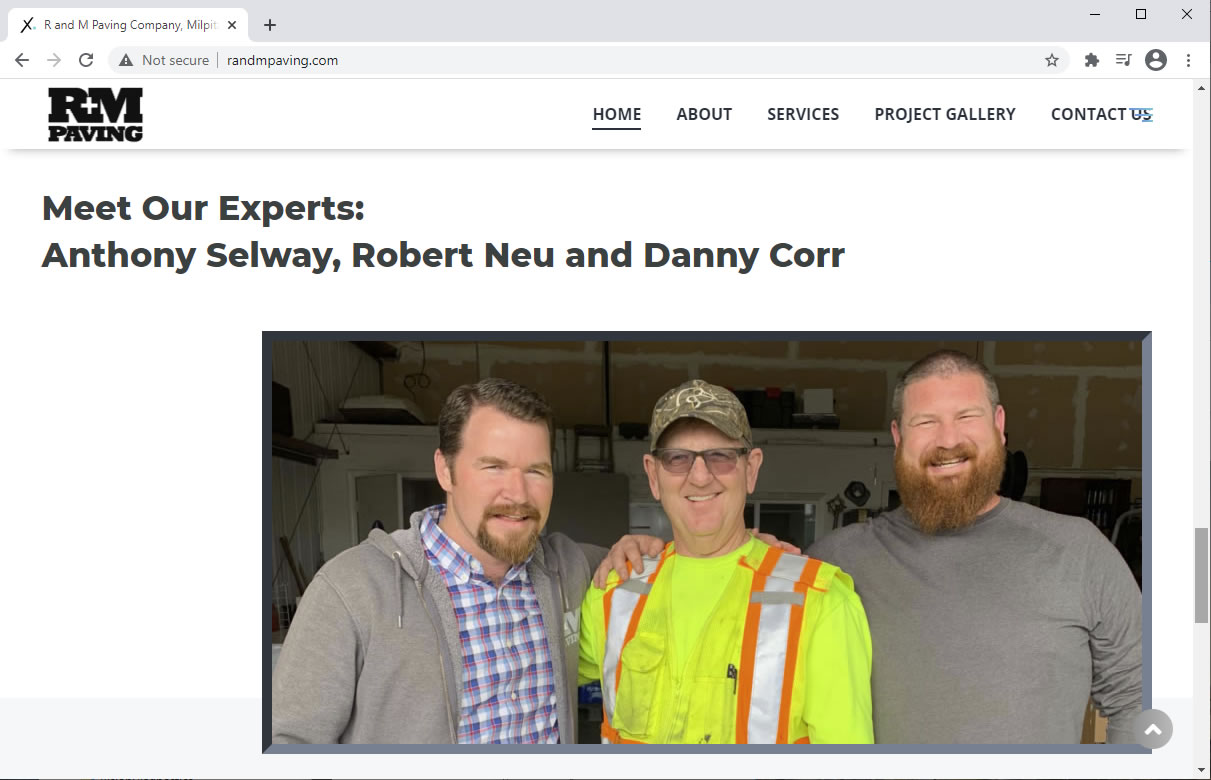Click the forward navigation arrow
The width and height of the screenshot is (1211, 780).
tap(54, 60)
